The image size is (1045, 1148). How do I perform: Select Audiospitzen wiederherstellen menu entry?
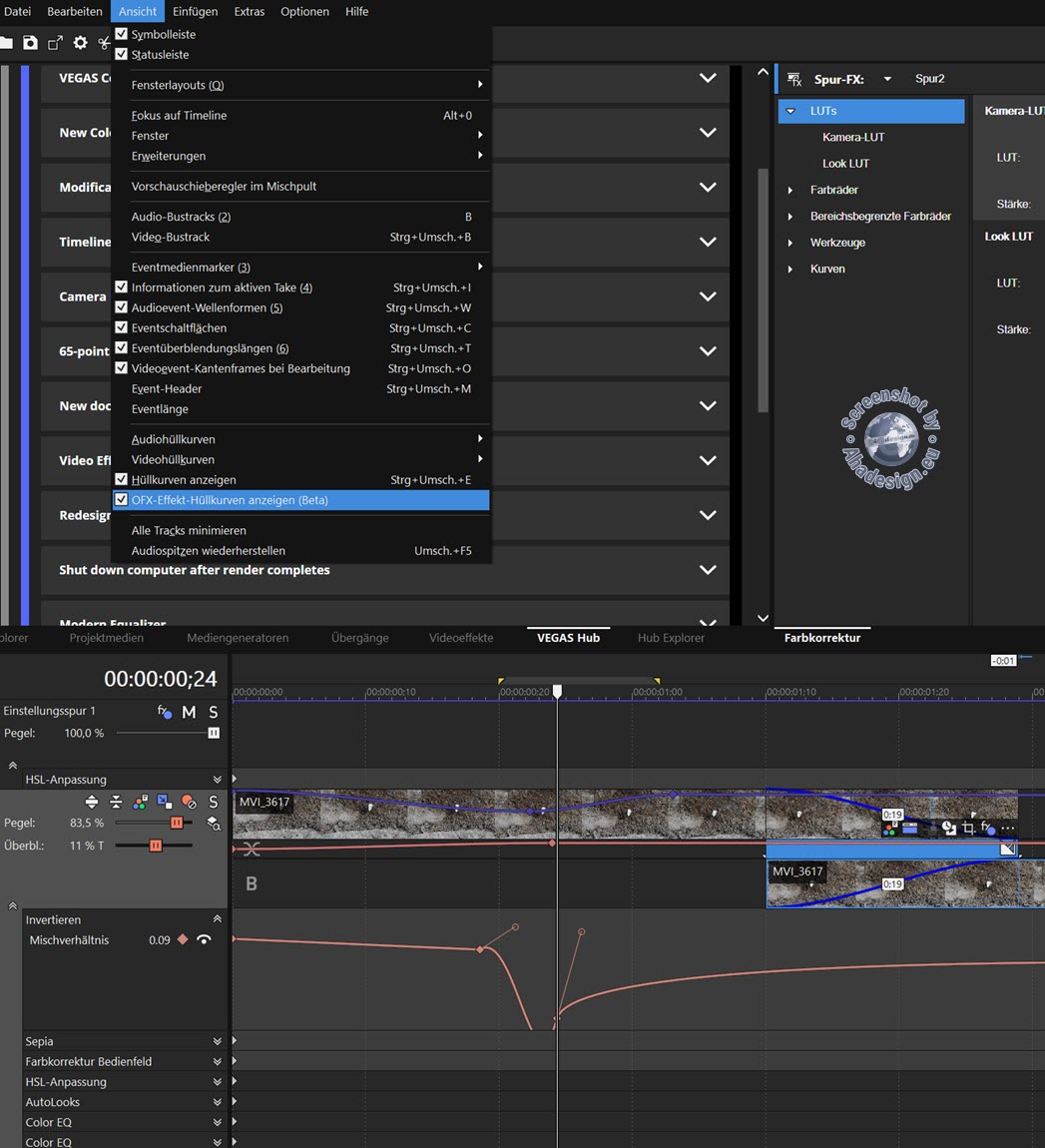[x=300, y=551]
